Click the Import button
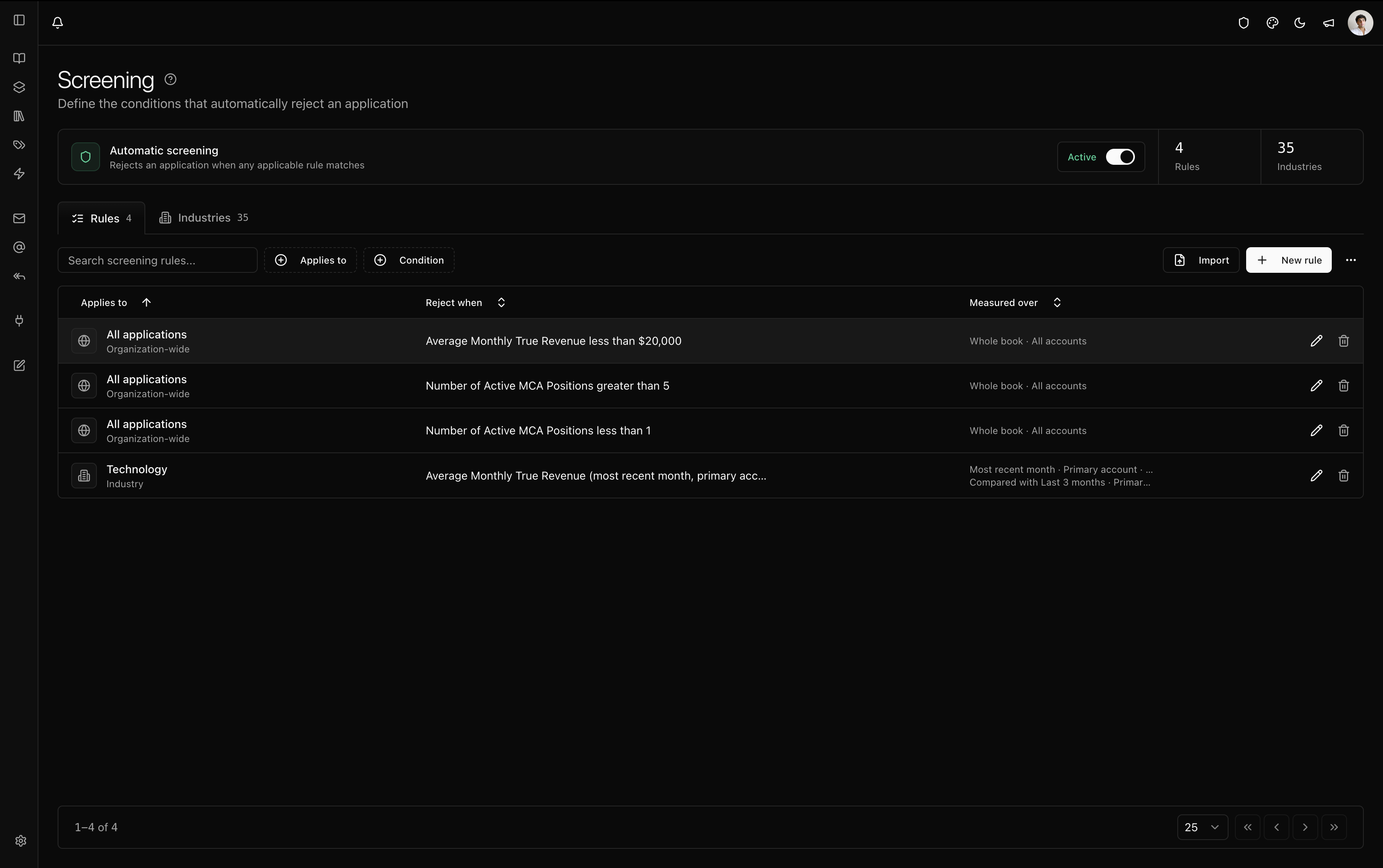Image resolution: width=1383 pixels, height=868 pixels. [1201, 260]
